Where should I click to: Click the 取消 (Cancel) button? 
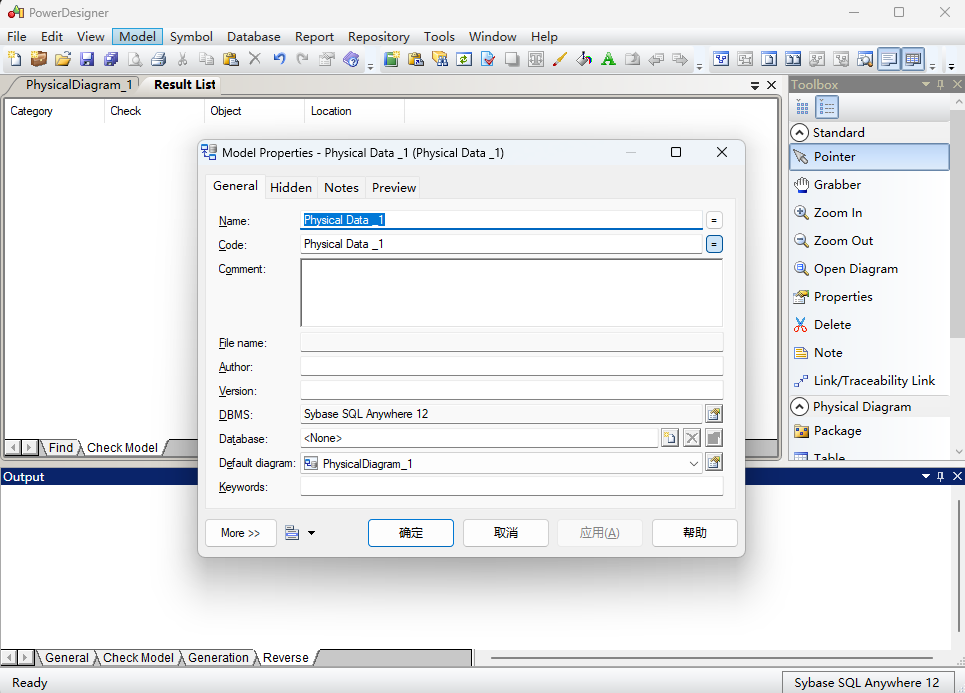point(506,533)
